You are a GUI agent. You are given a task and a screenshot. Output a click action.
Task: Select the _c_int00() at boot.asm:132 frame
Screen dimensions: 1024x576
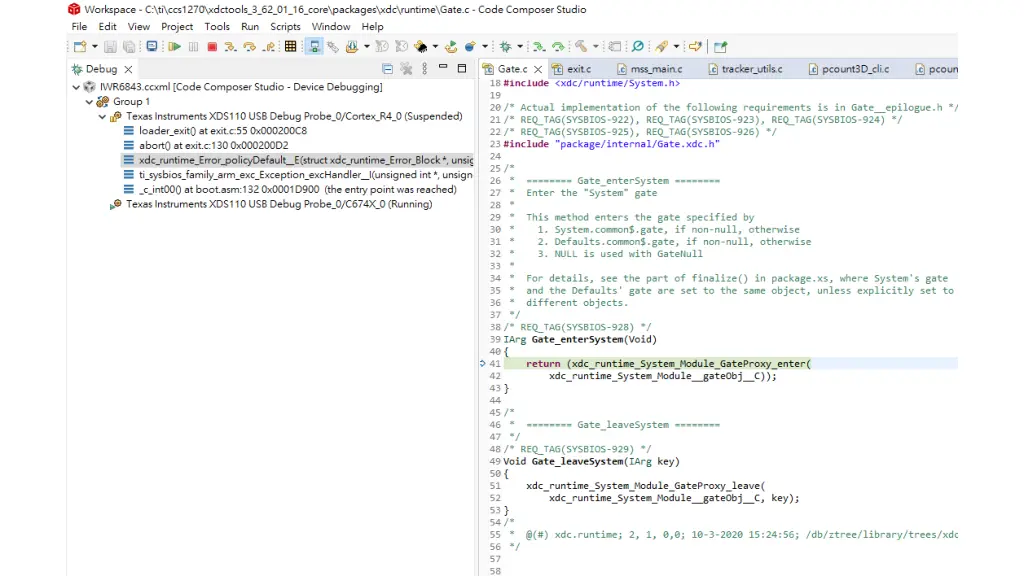tap(297, 189)
